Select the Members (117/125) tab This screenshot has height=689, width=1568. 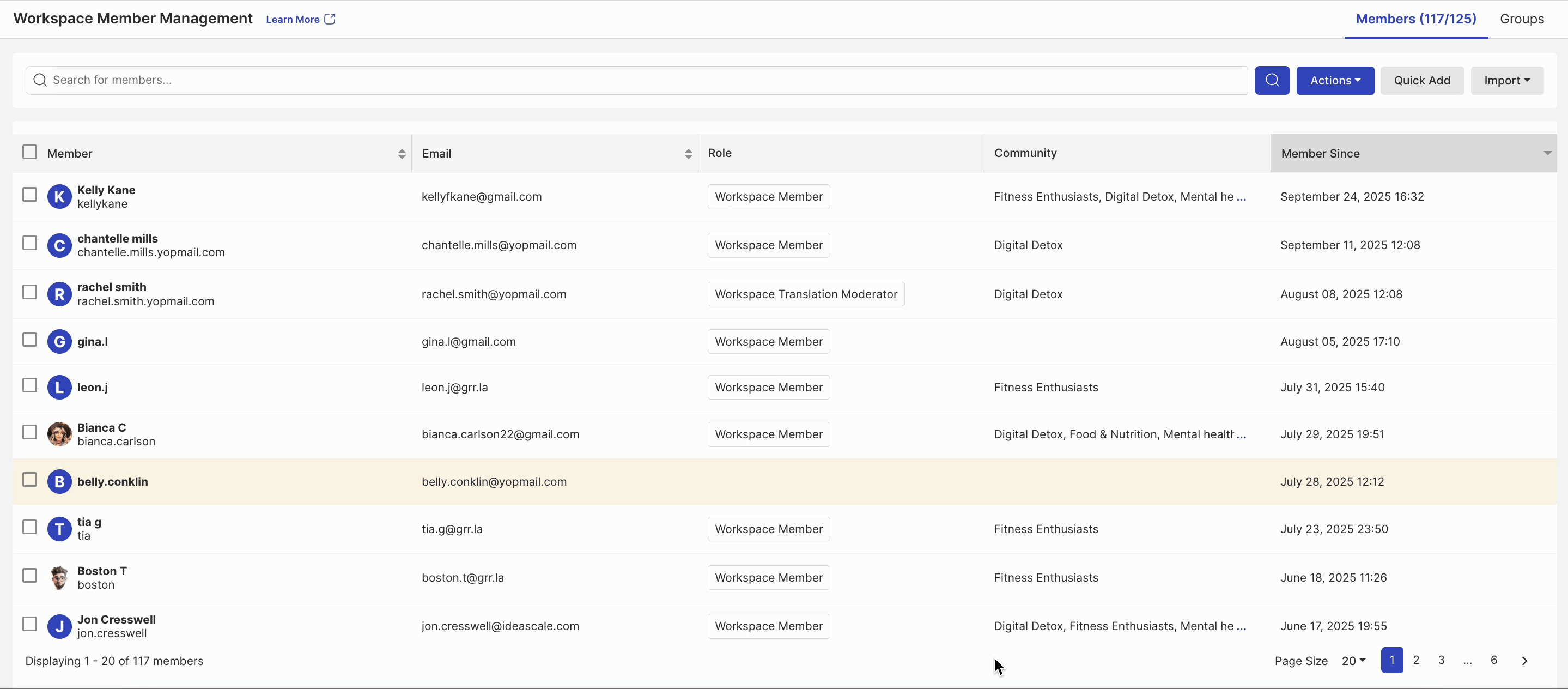pyautogui.click(x=1415, y=19)
